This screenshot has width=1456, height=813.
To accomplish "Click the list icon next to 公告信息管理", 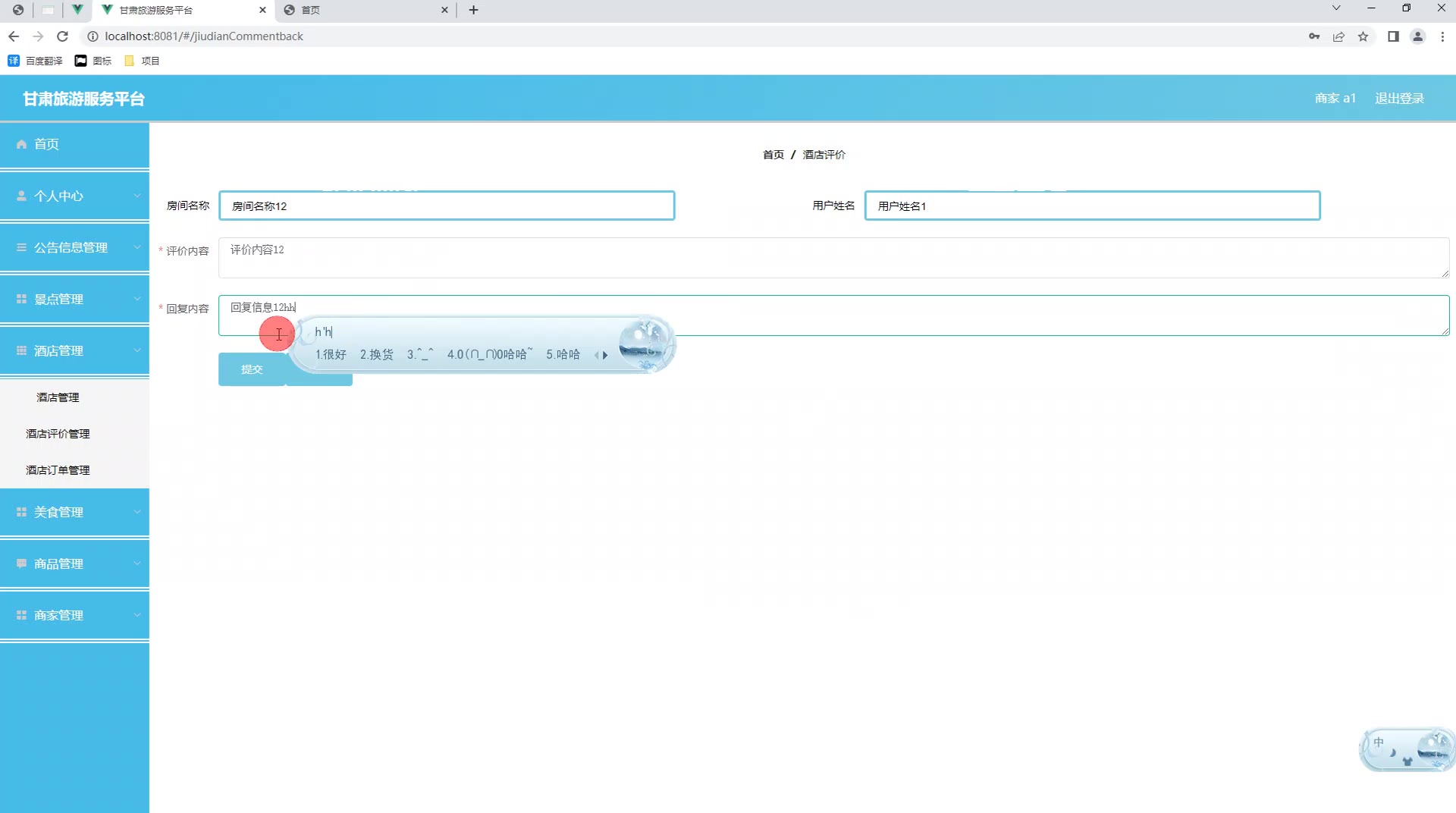I will (21, 247).
